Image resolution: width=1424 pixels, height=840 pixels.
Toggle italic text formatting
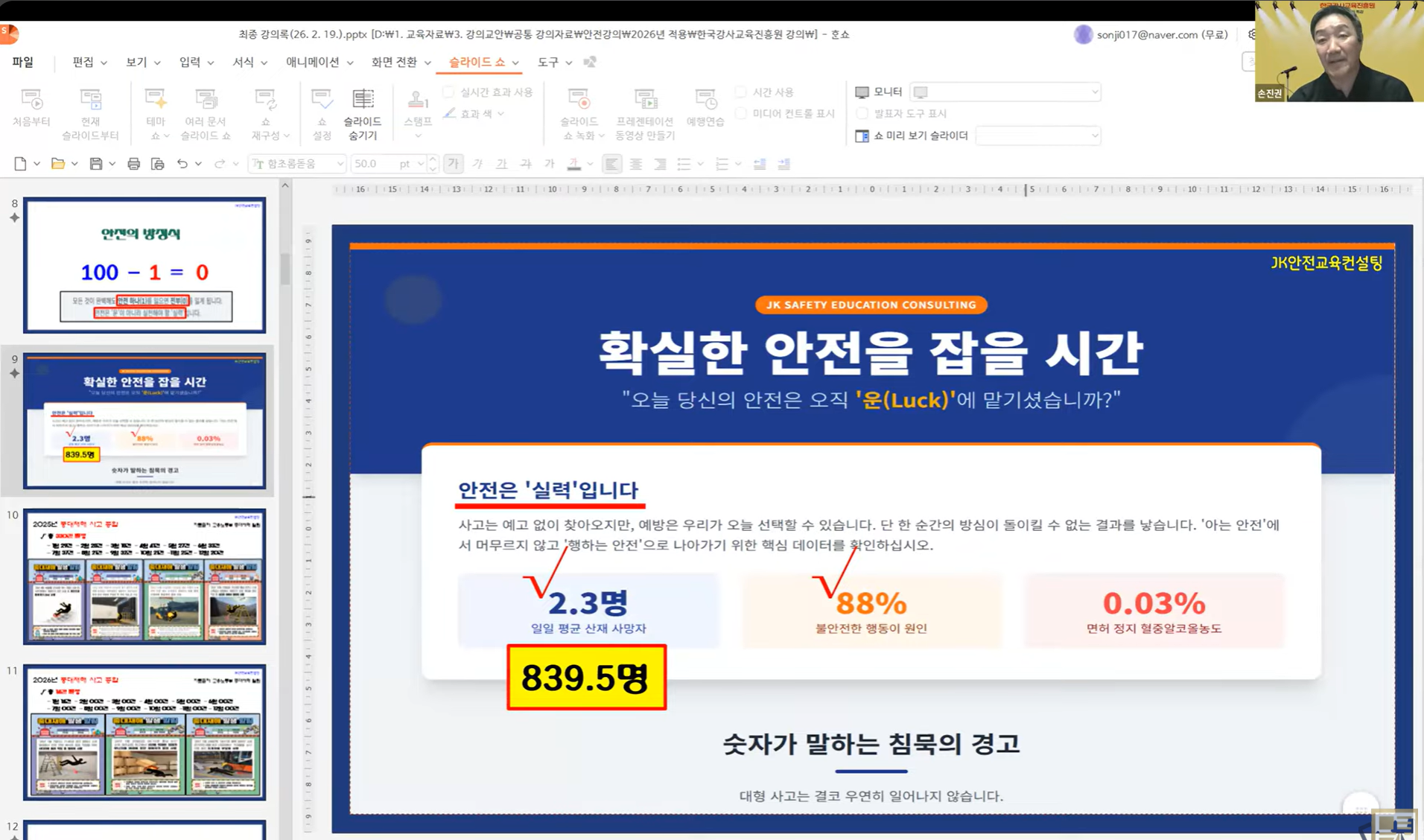pyautogui.click(x=477, y=164)
